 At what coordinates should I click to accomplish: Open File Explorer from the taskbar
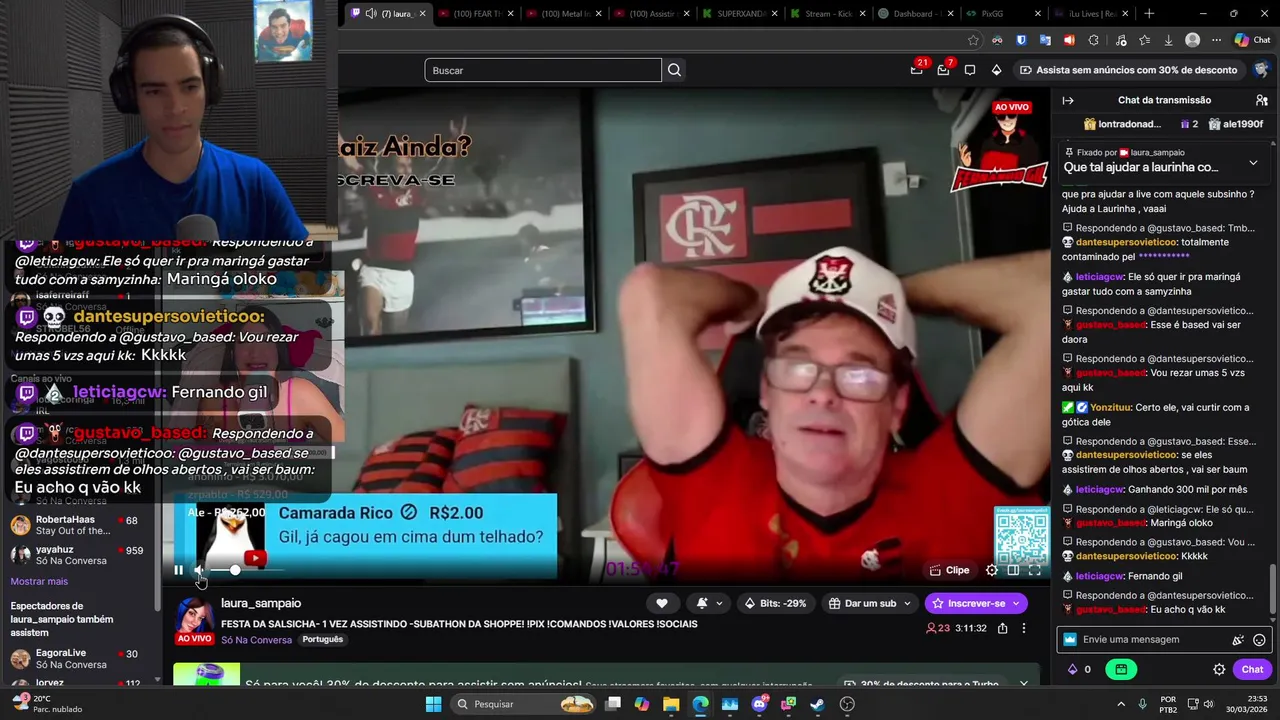point(671,704)
